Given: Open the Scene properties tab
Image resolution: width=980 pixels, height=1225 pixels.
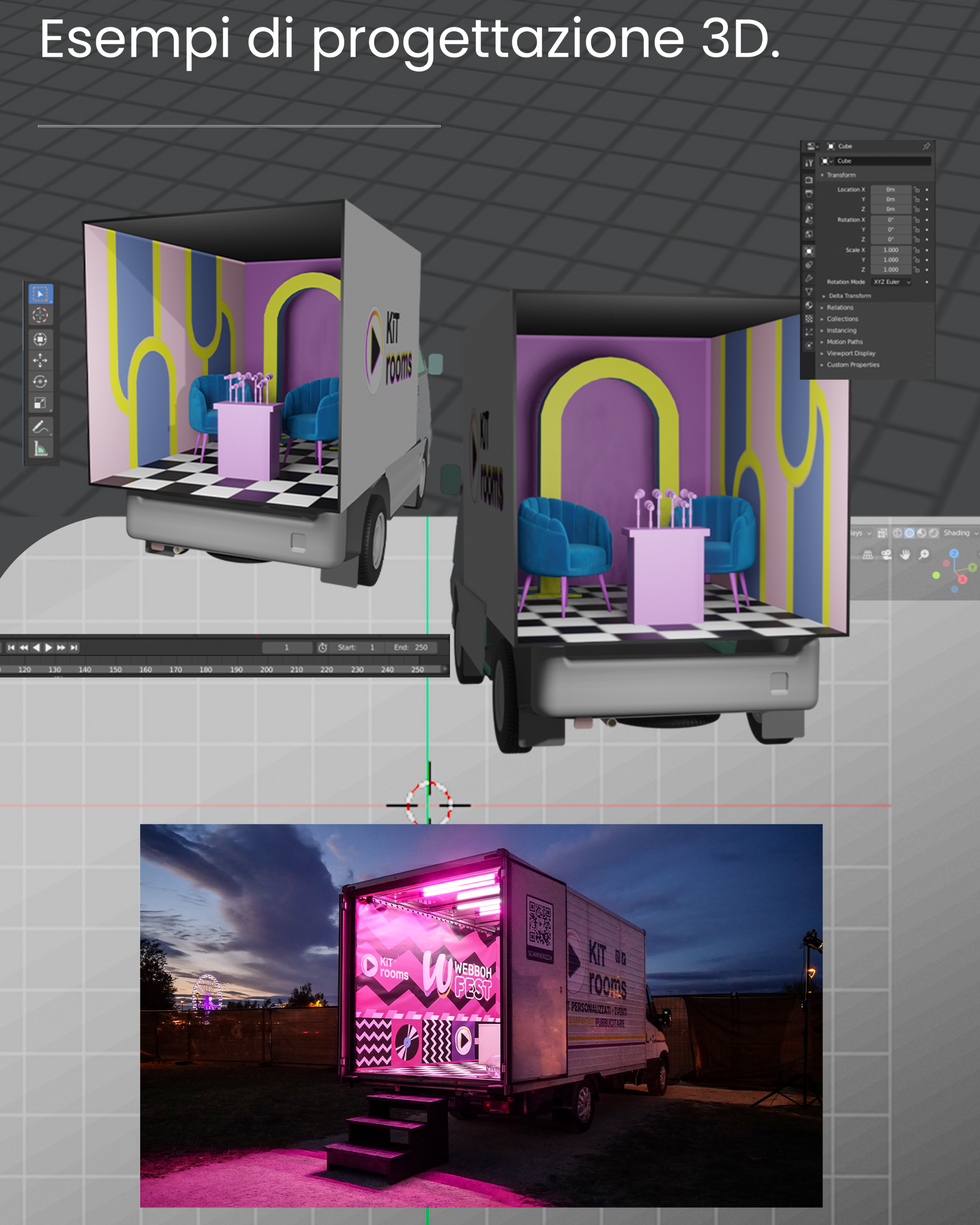Looking at the screenshot, I should pyautogui.click(x=809, y=220).
